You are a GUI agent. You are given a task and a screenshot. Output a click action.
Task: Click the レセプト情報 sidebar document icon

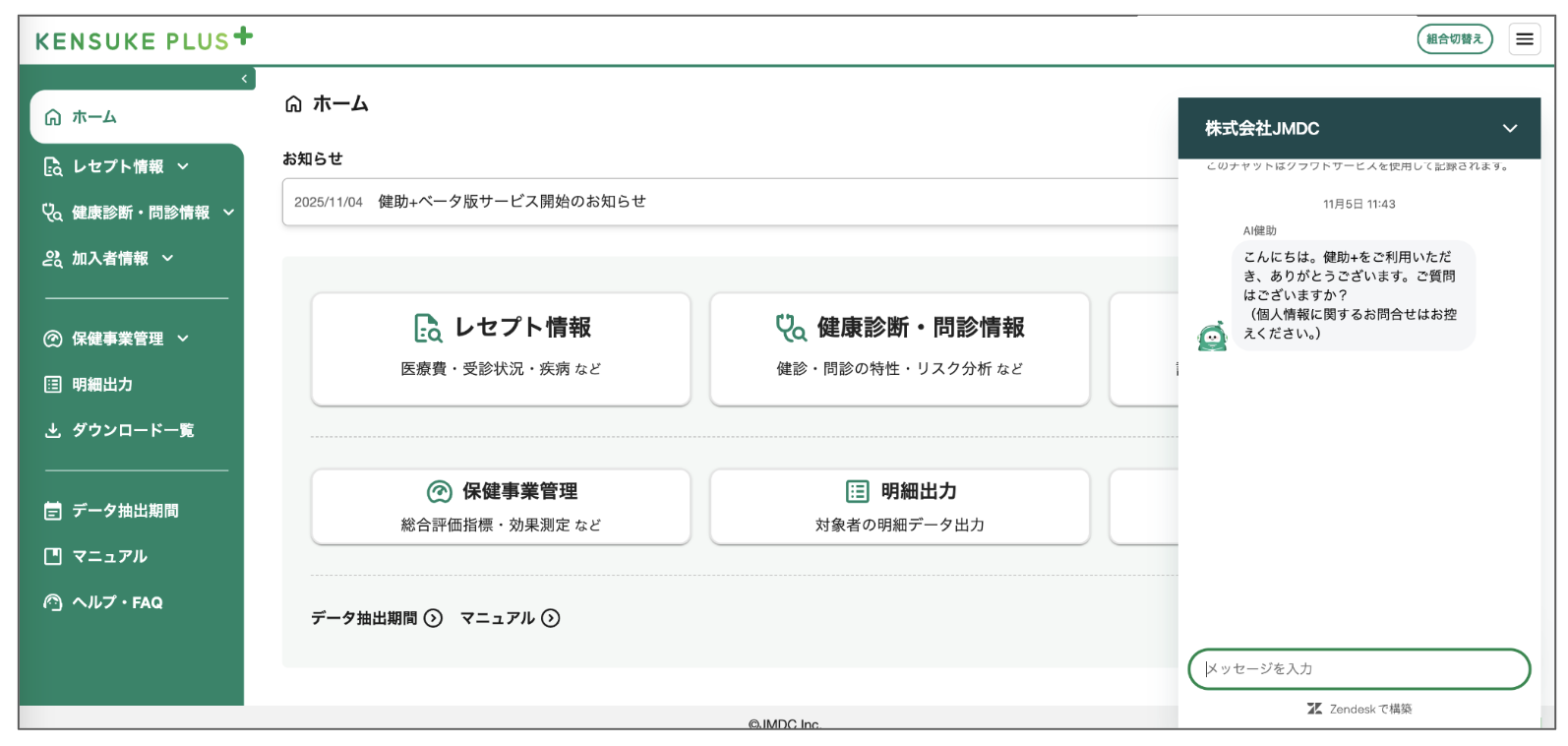[53, 166]
